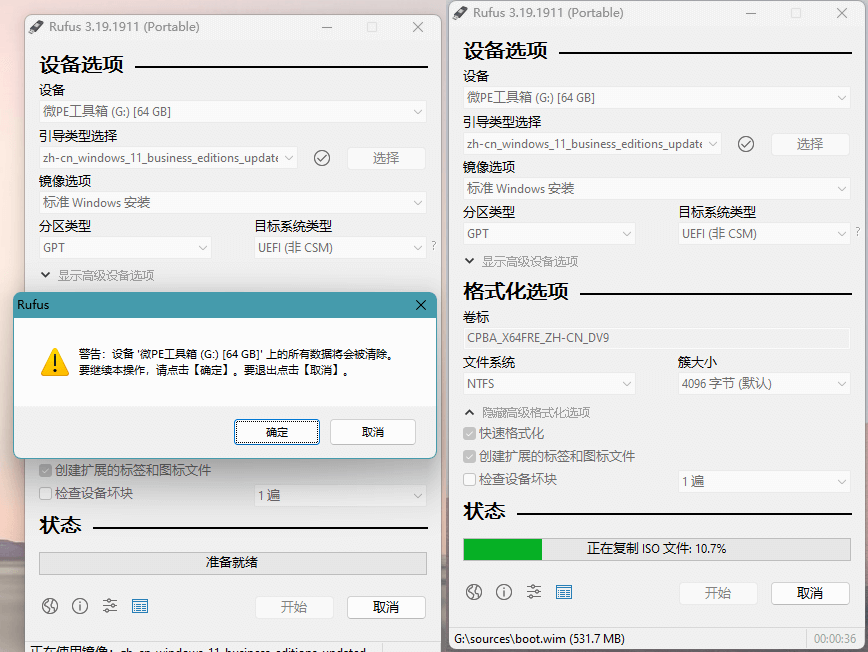Click target system help question mark, left window
The width and height of the screenshot is (868, 652).
pyautogui.click(x=433, y=245)
